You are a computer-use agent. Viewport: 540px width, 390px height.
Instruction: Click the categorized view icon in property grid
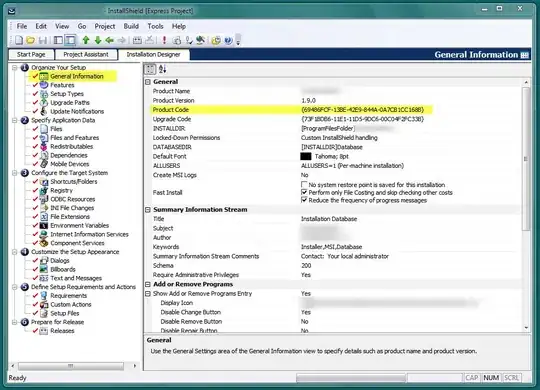tap(150, 69)
